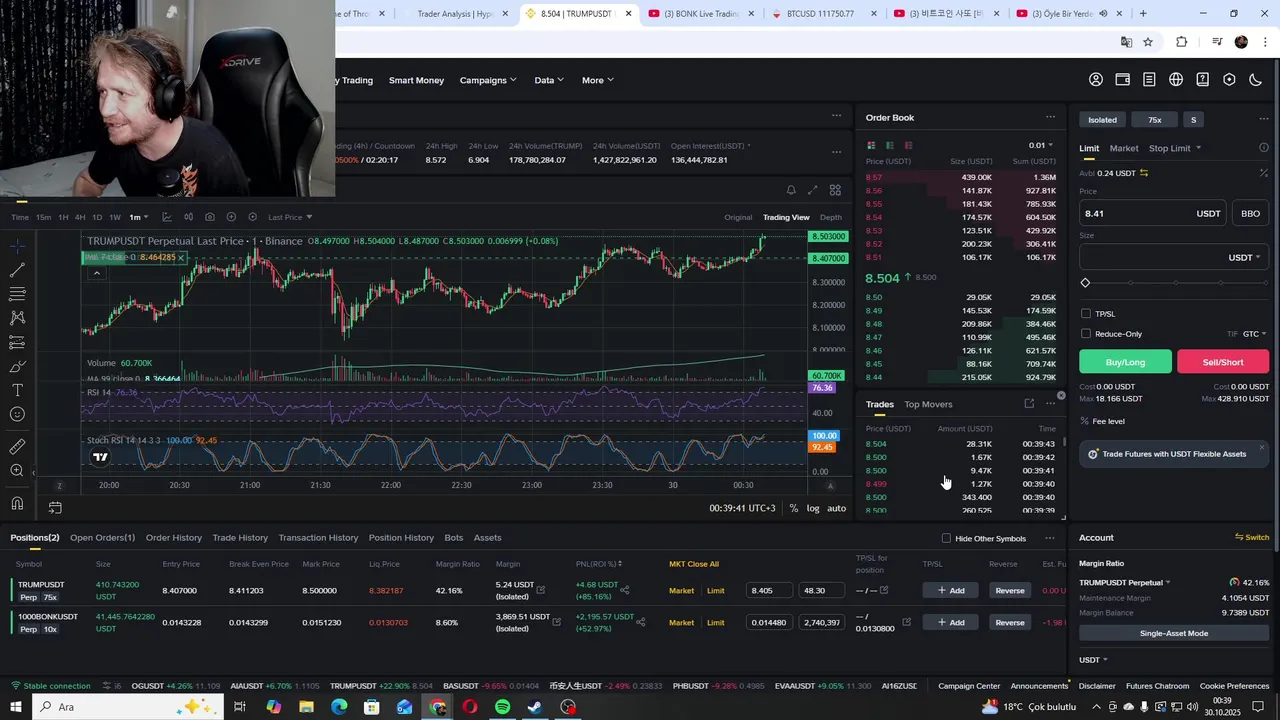Open the chart grid layout icon
The width and height of the screenshot is (1280, 720).
click(x=835, y=190)
